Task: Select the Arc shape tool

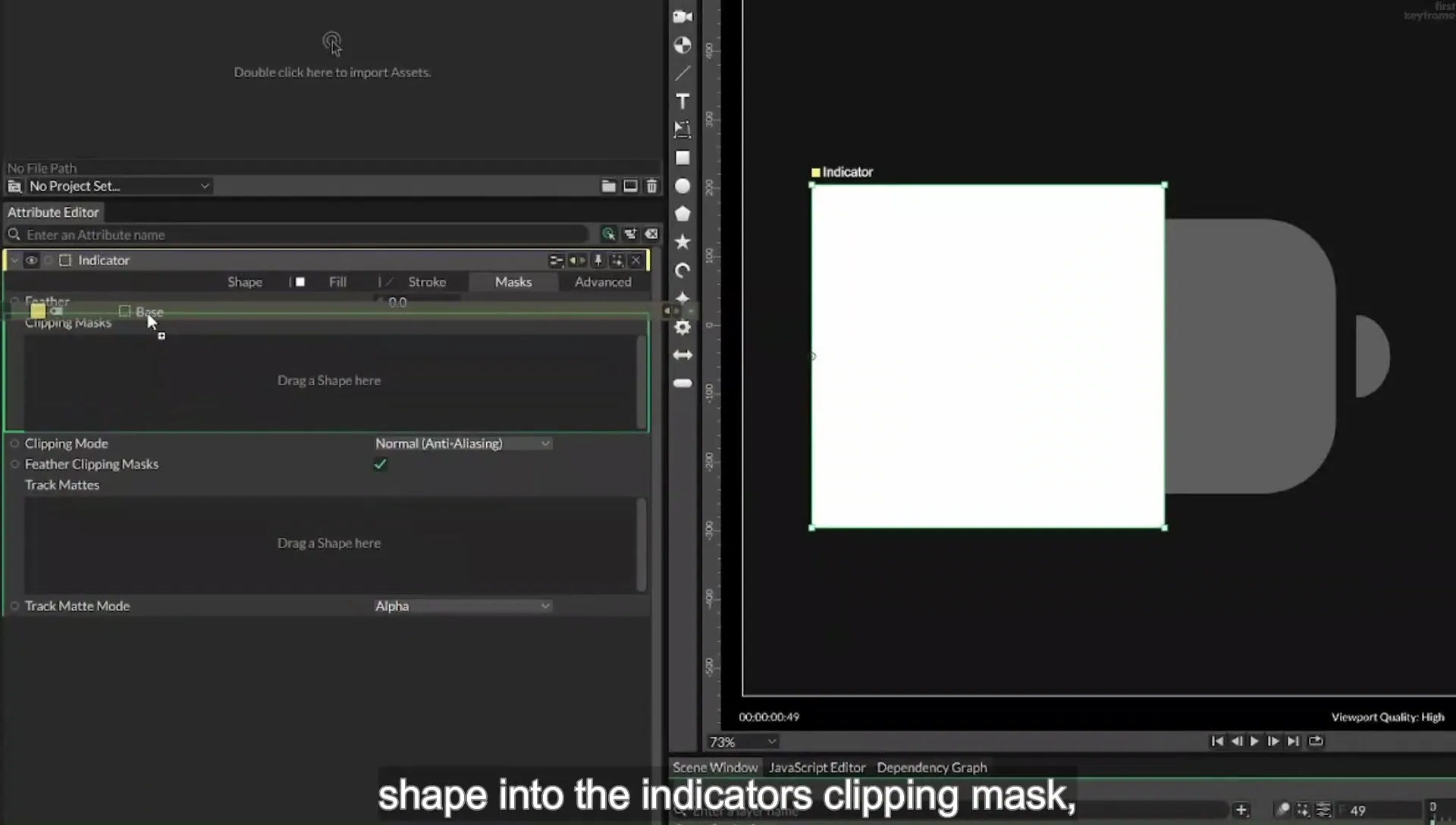Action: (x=682, y=271)
